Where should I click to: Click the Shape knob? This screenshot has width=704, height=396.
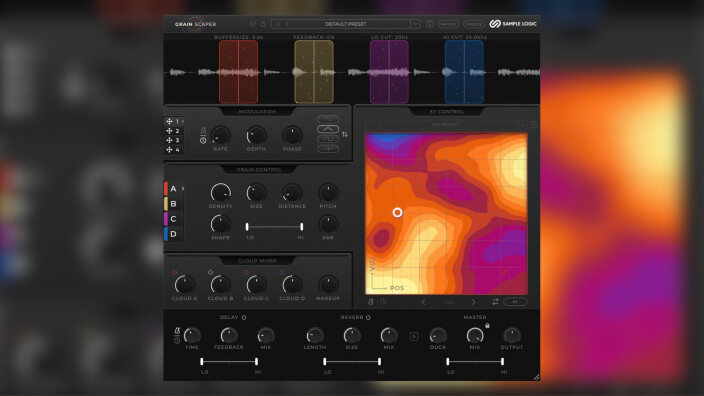220,224
